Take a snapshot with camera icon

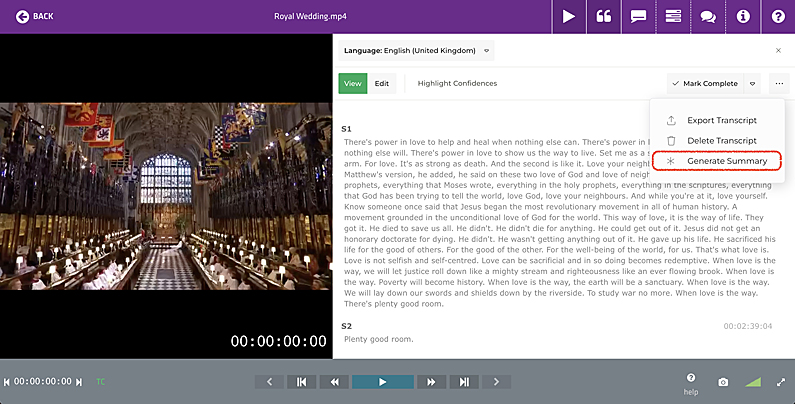point(723,382)
